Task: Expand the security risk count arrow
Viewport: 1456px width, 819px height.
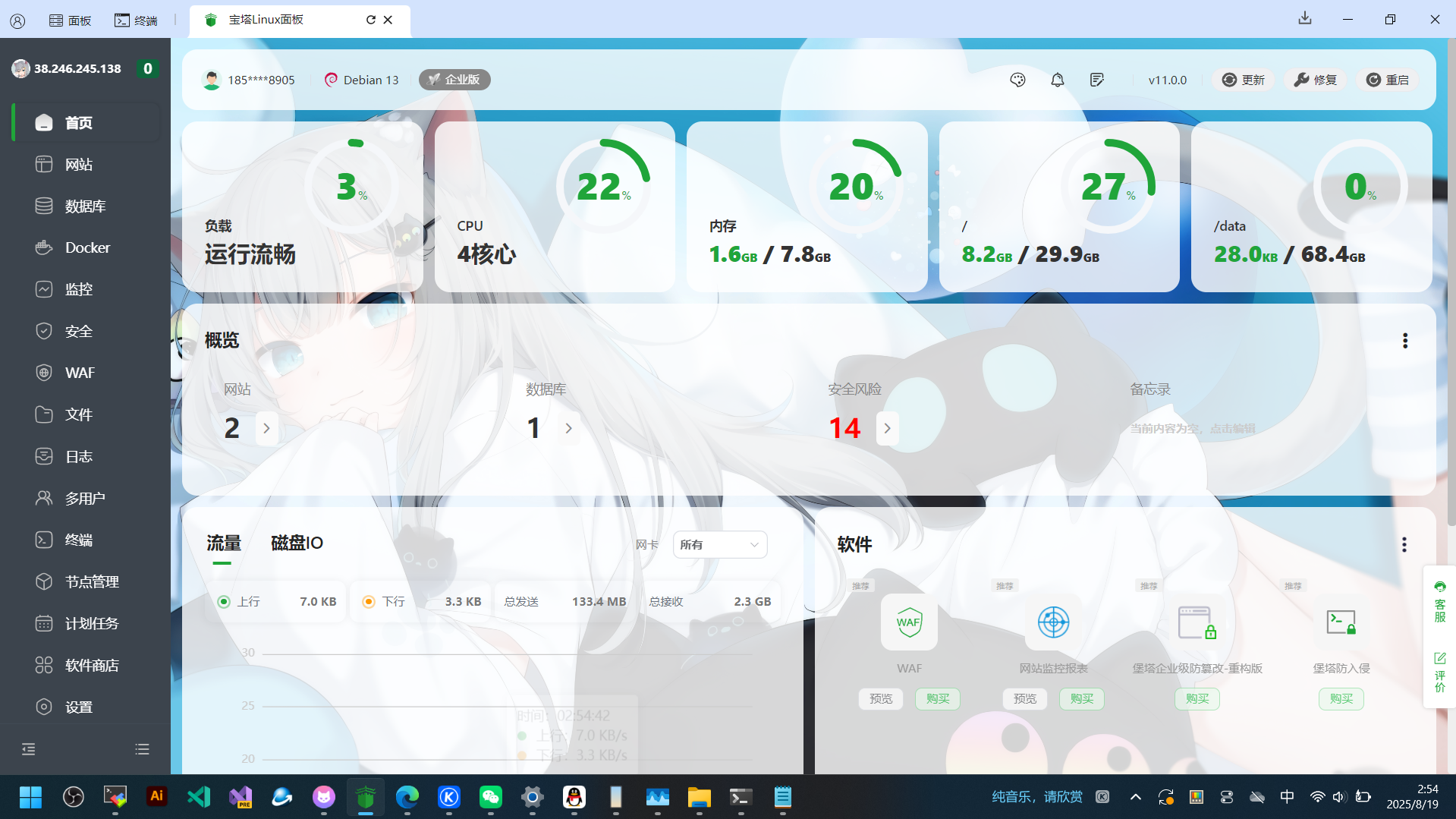Action: 887,429
